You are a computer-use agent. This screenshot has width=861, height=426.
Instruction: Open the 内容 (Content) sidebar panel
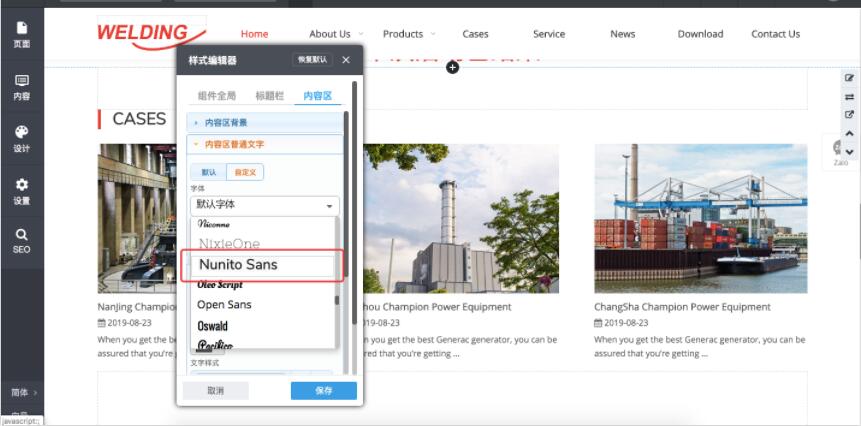[x=21, y=87]
